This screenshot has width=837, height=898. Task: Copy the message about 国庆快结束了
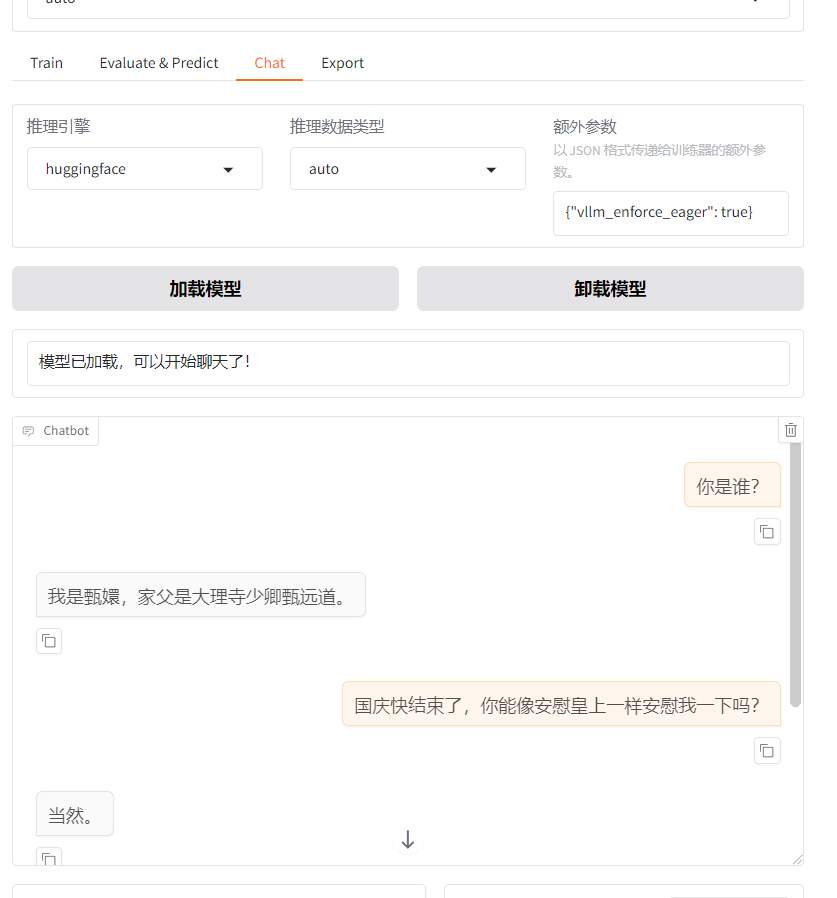767,750
